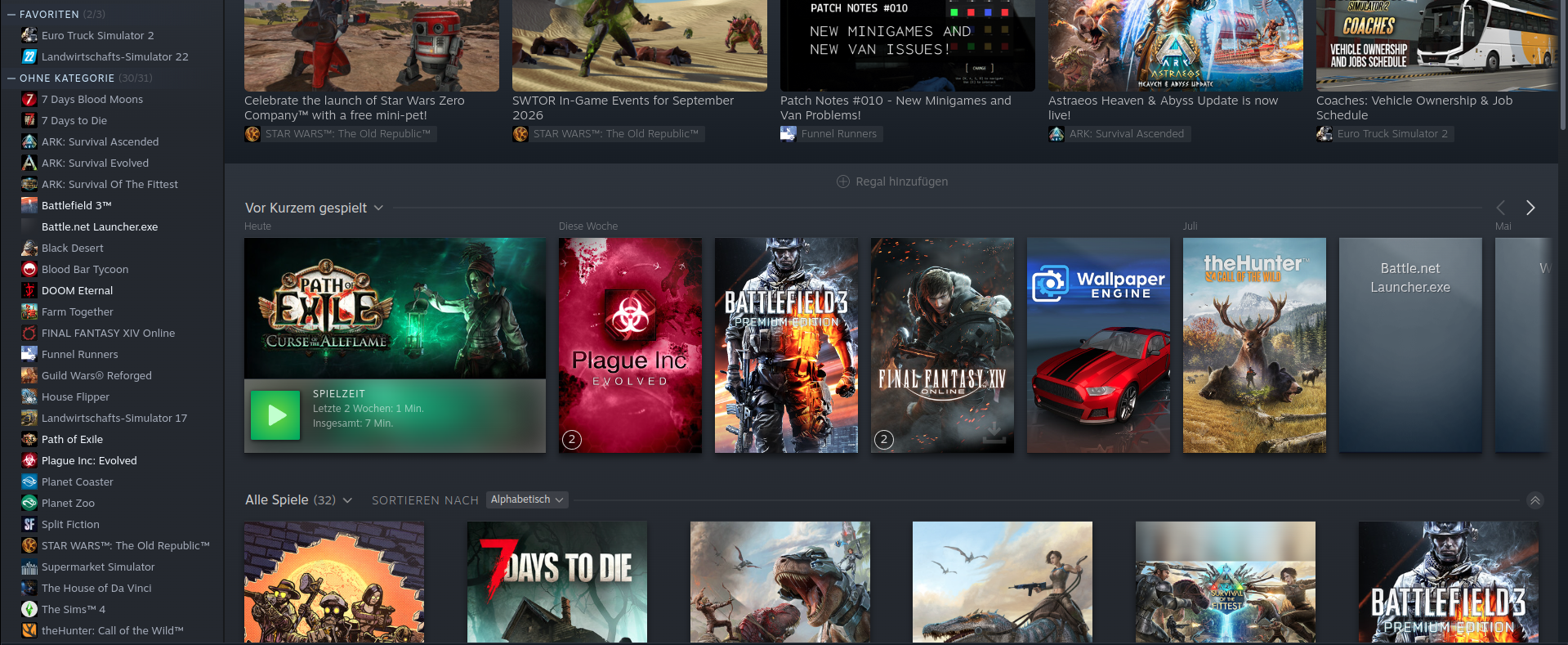Image resolution: width=1568 pixels, height=645 pixels.
Task: Open the 'Vor Kurzem gespielt' shelf dropdown
Action: 378,208
